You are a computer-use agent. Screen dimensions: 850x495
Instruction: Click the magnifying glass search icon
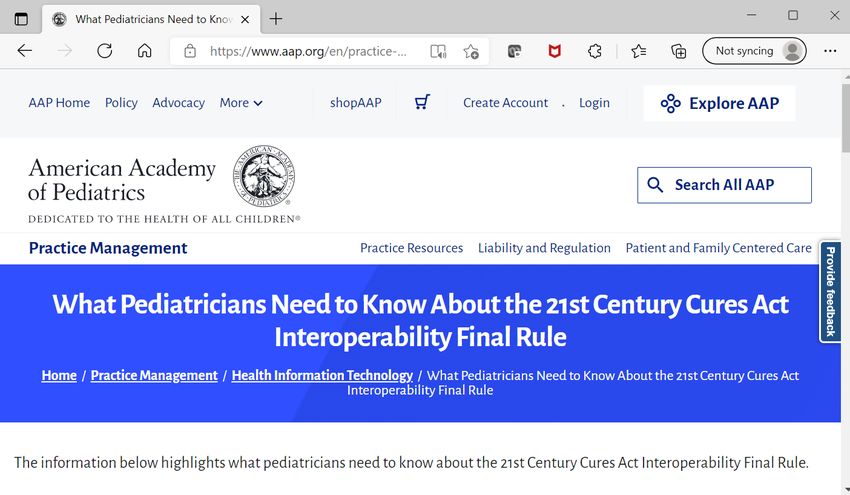pyautogui.click(x=655, y=185)
